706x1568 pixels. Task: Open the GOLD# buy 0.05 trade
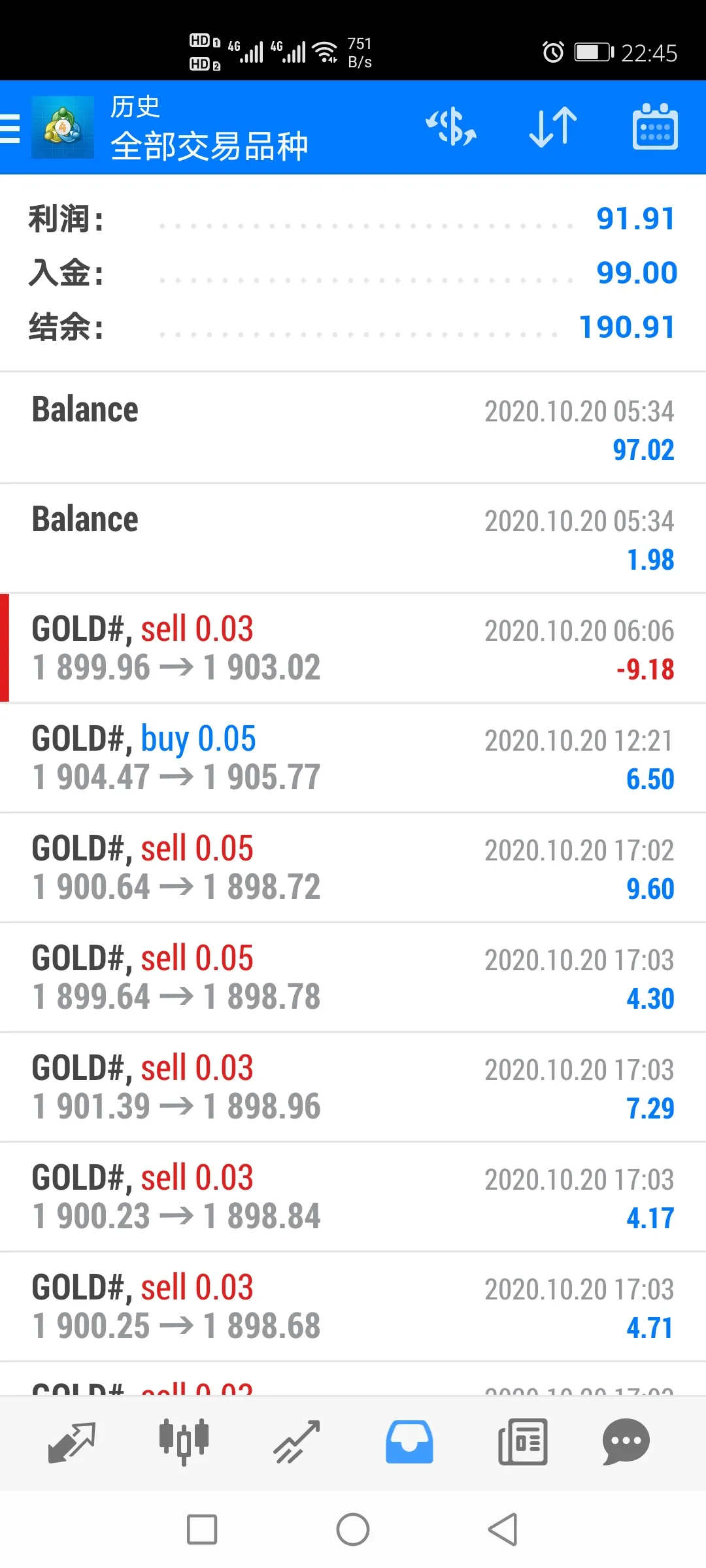(x=353, y=759)
